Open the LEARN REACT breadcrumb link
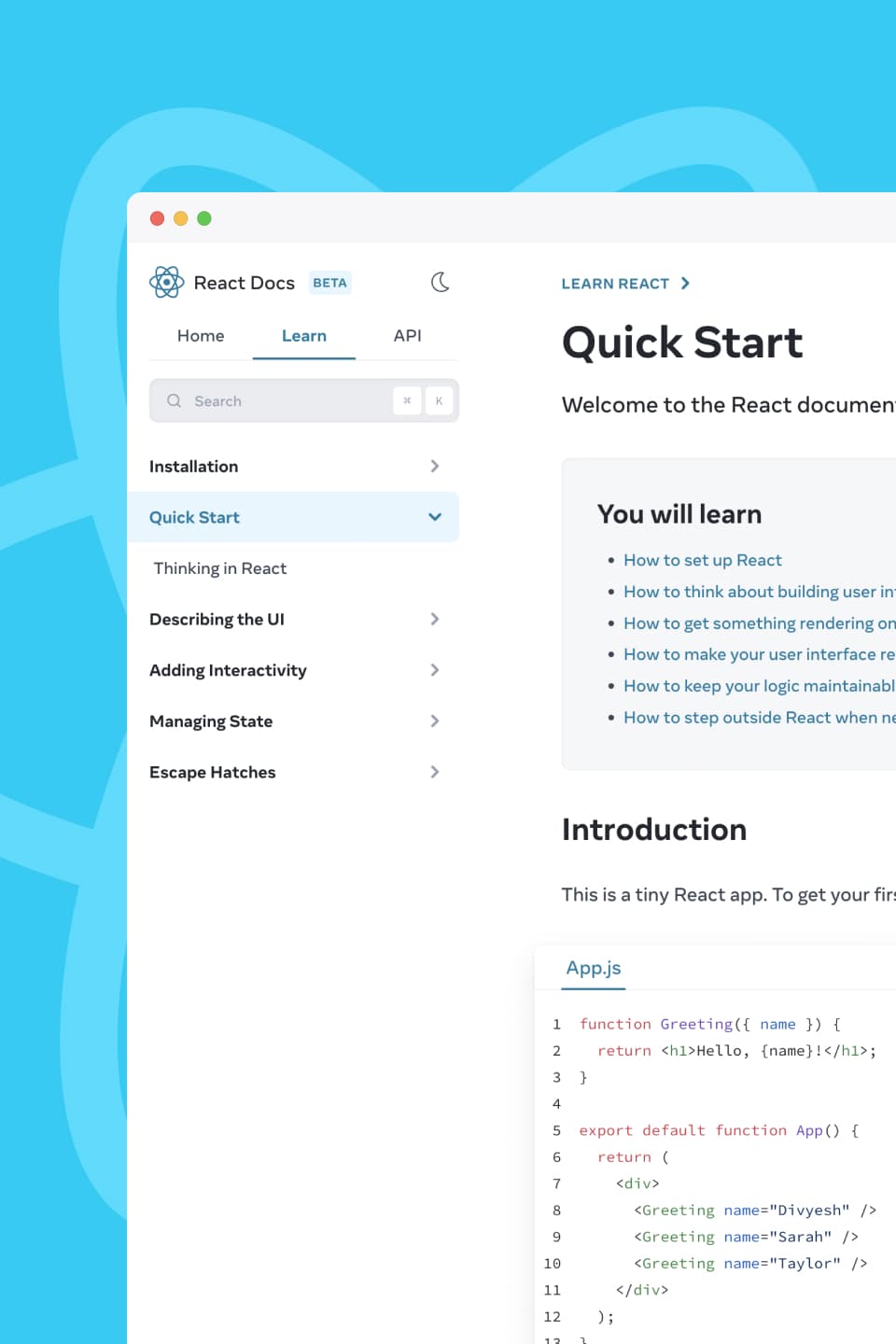Viewport: 896px width, 1344px height. (x=615, y=283)
